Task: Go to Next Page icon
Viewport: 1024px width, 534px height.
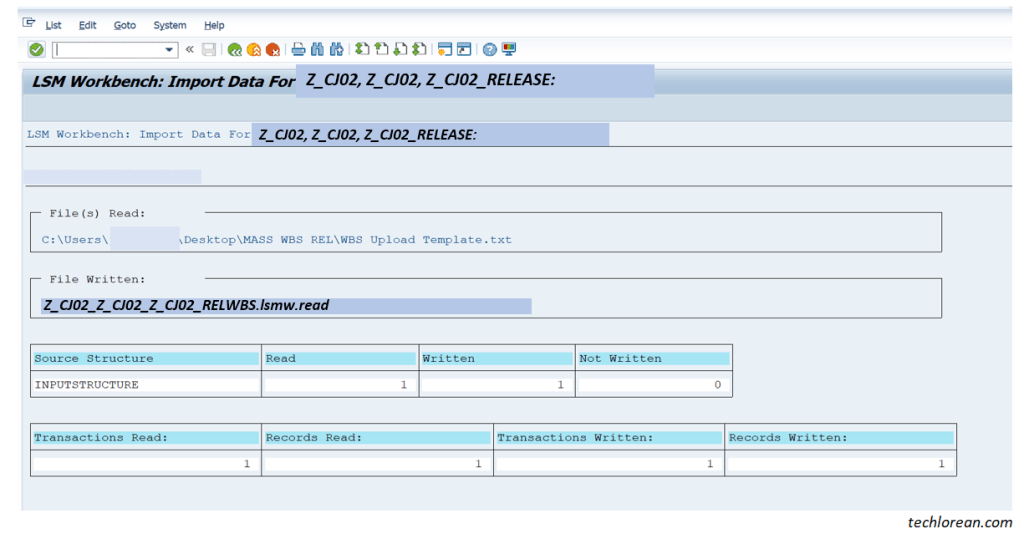Action: 400,49
